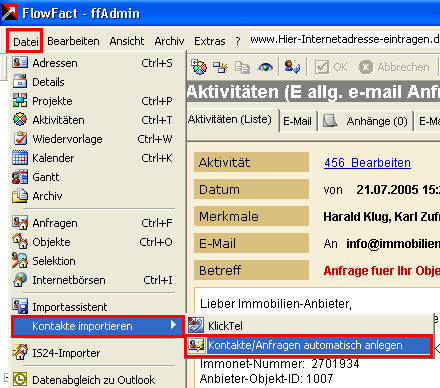Start the IS24-Importer
440x388 pixels.
(93, 353)
